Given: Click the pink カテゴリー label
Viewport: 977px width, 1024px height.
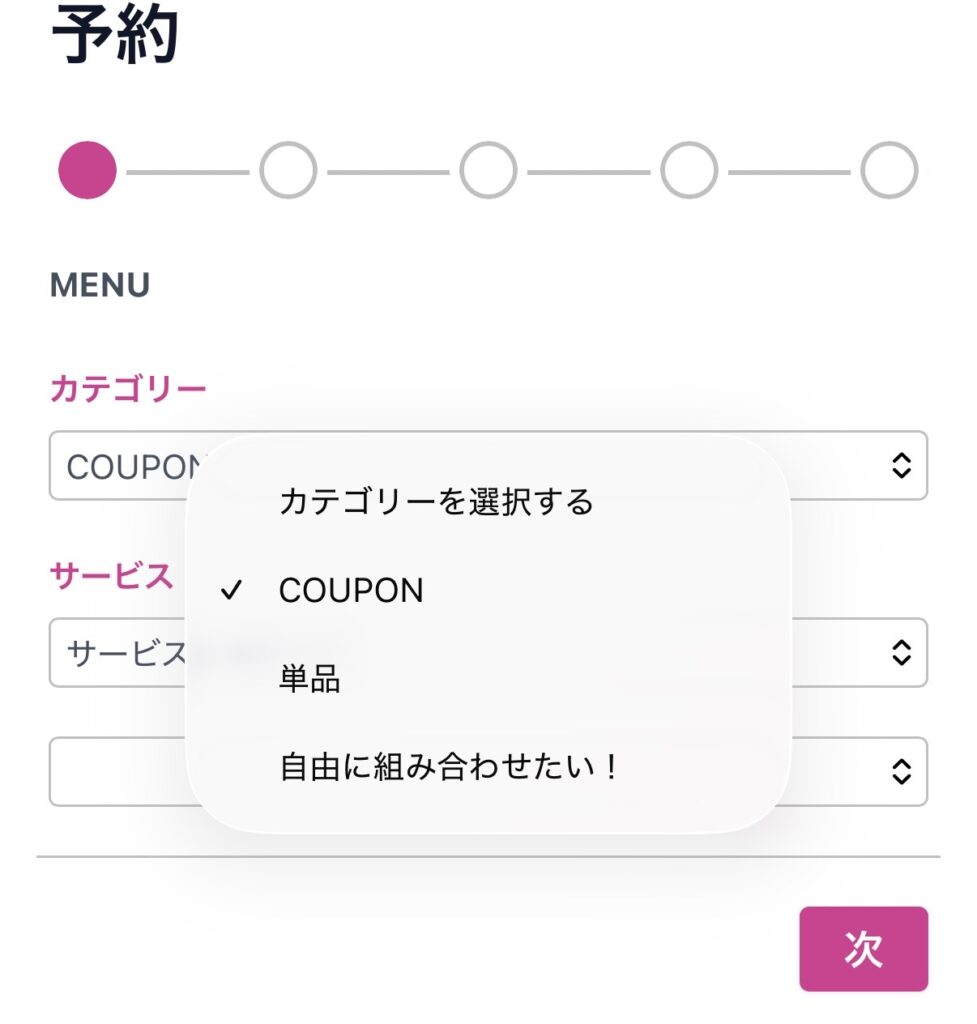Looking at the screenshot, I should 128,388.
